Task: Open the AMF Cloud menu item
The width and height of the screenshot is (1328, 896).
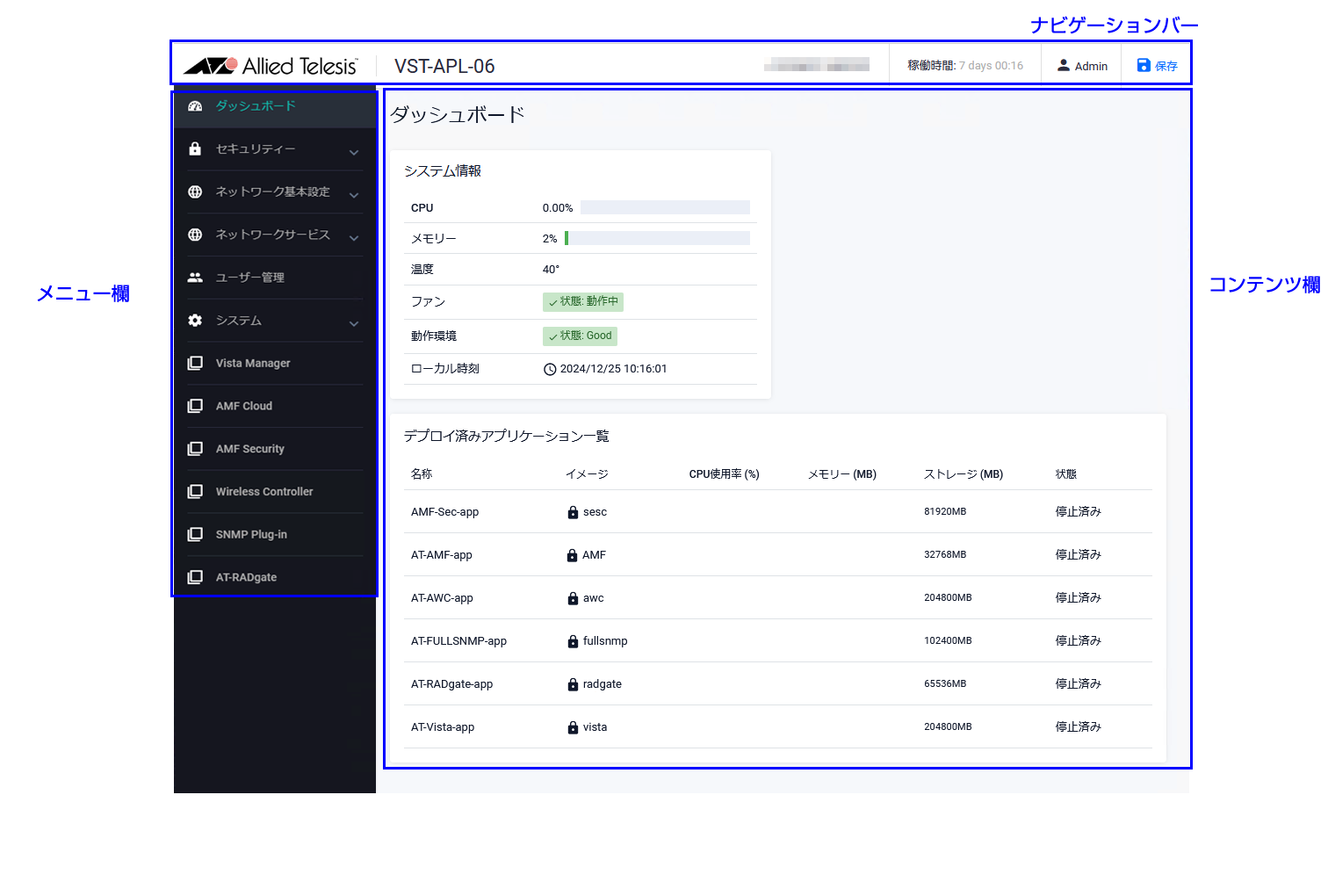Action: (244, 407)
